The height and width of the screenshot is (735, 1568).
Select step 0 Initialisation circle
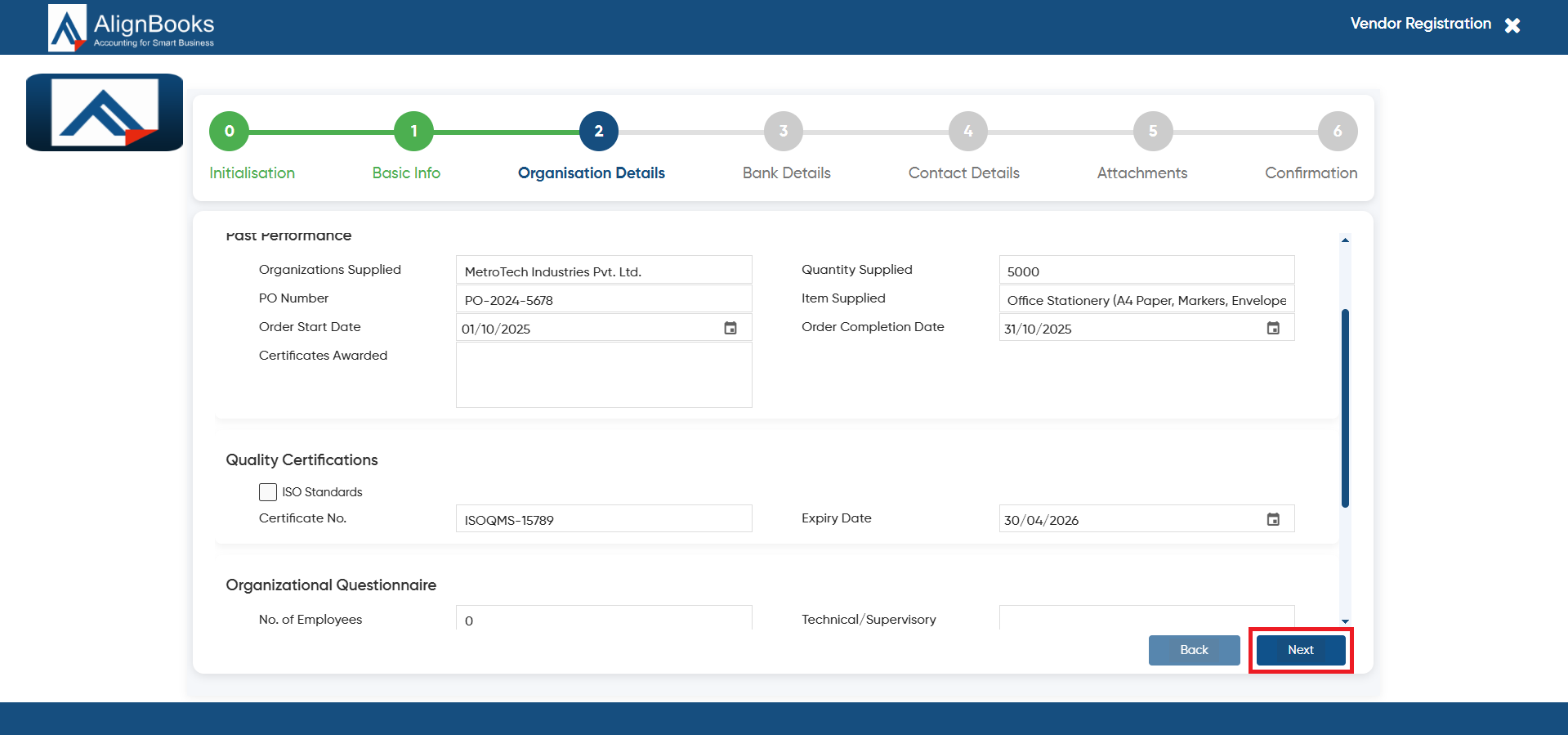click(229, 131)
